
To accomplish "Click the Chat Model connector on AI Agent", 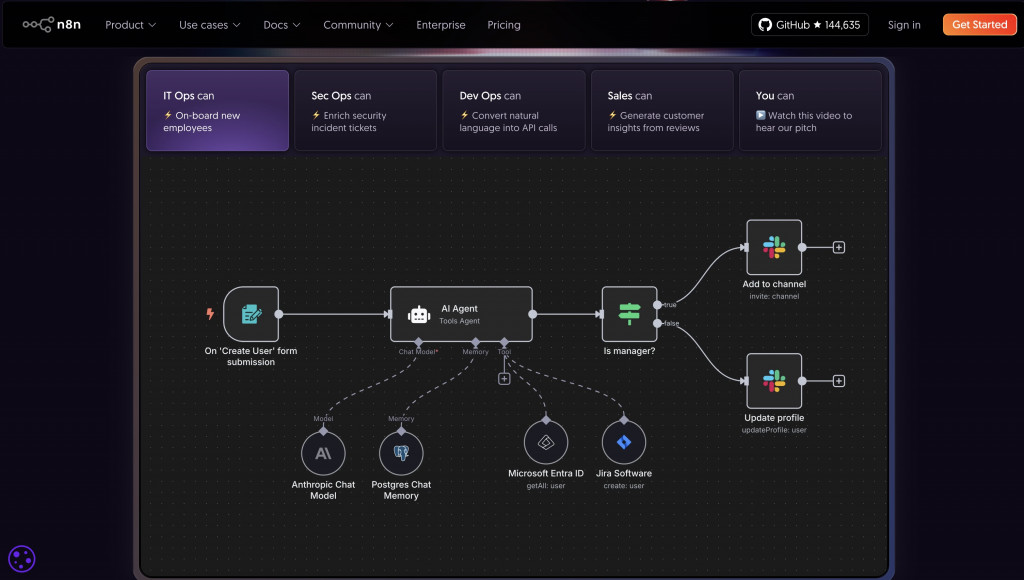I will point(419,342).
